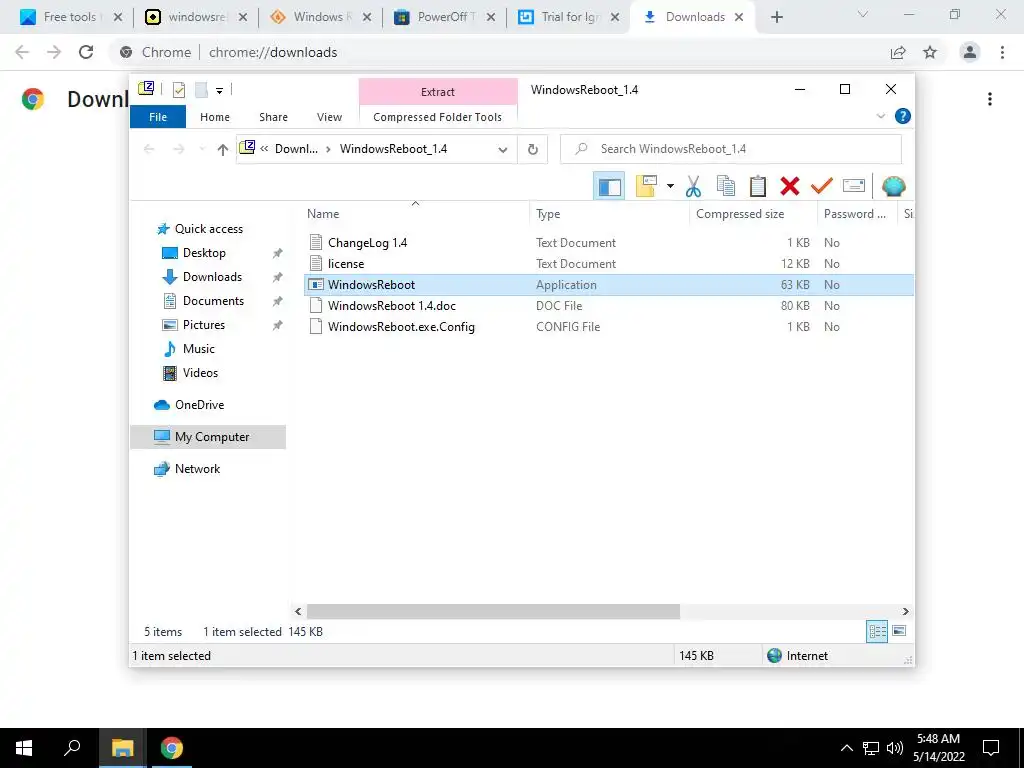
Task: Open the Customize Quick Access Toolbar dropdown
Action: click(219, 91)
